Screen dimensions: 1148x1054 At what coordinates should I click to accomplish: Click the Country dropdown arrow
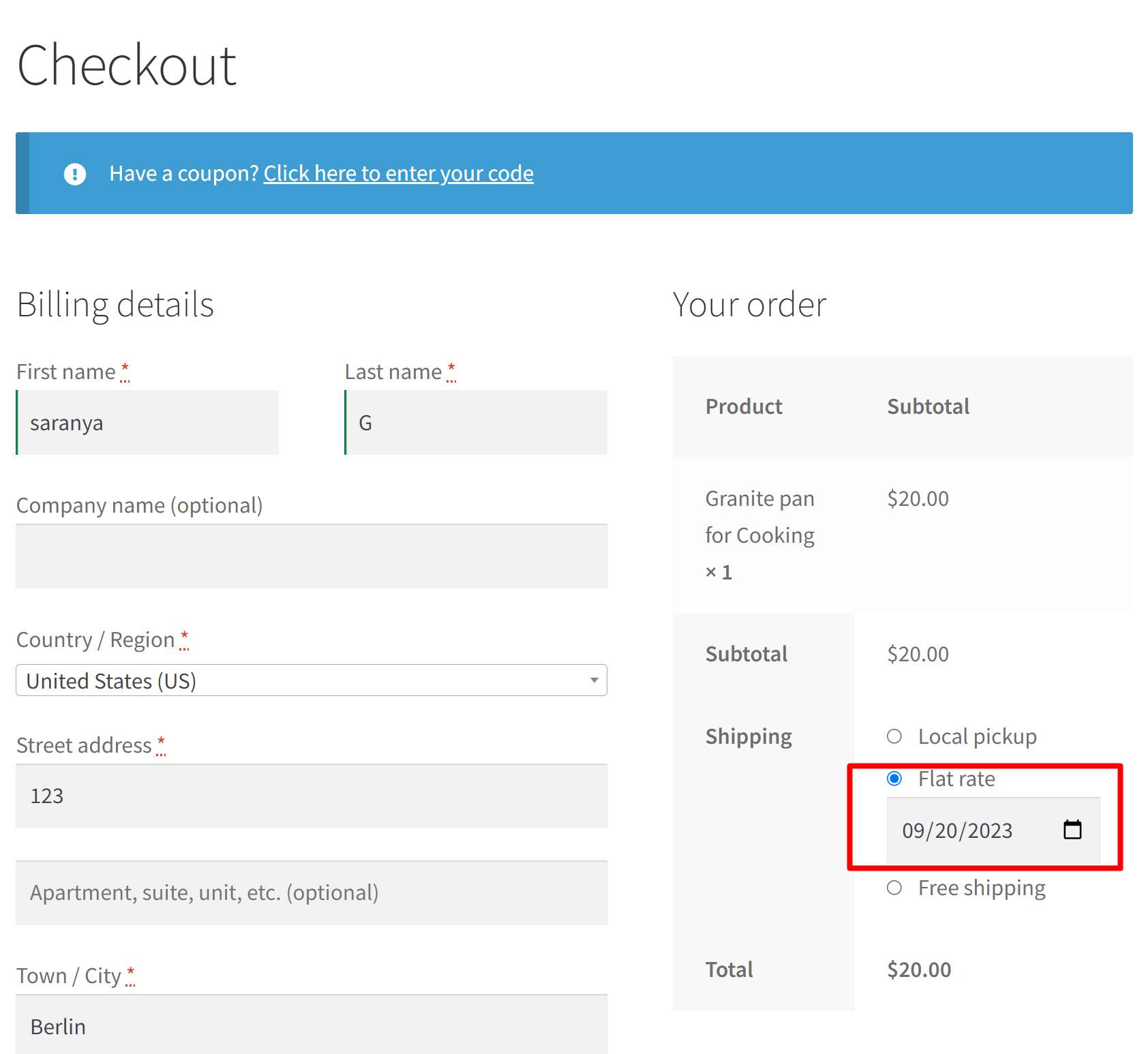point(592,680)
